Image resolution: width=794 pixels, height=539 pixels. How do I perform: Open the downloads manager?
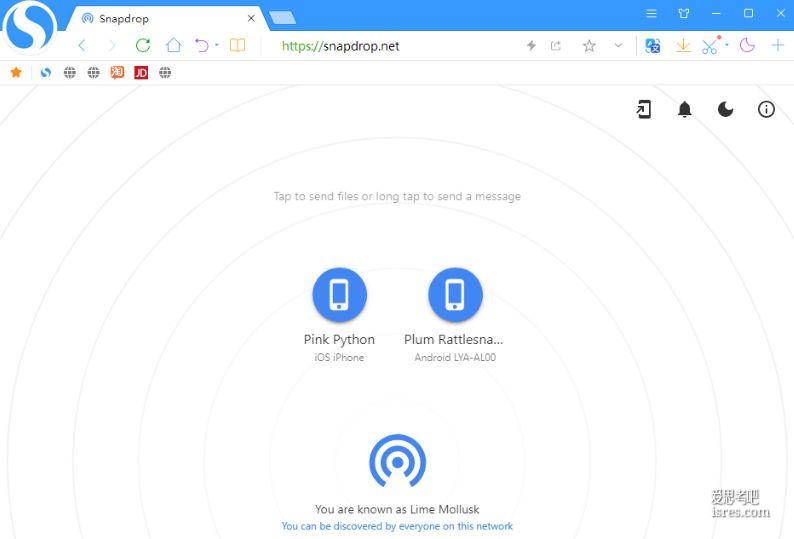point(683,46)
